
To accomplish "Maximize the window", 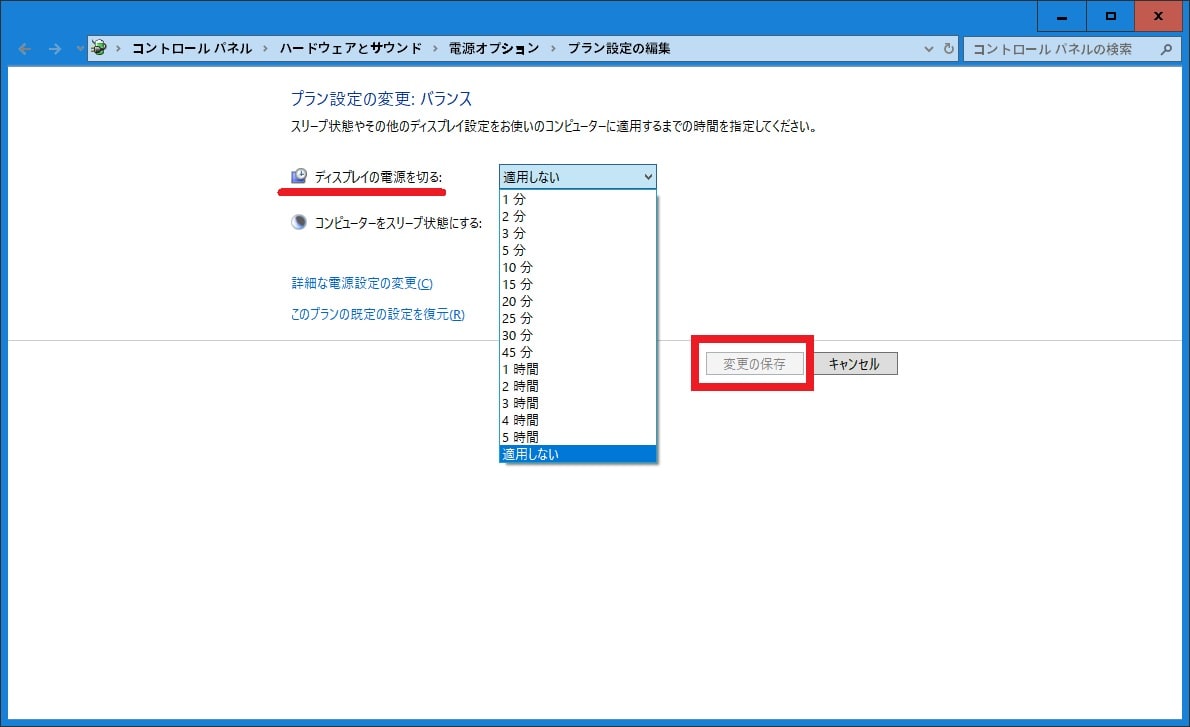I will point(1110,17).
